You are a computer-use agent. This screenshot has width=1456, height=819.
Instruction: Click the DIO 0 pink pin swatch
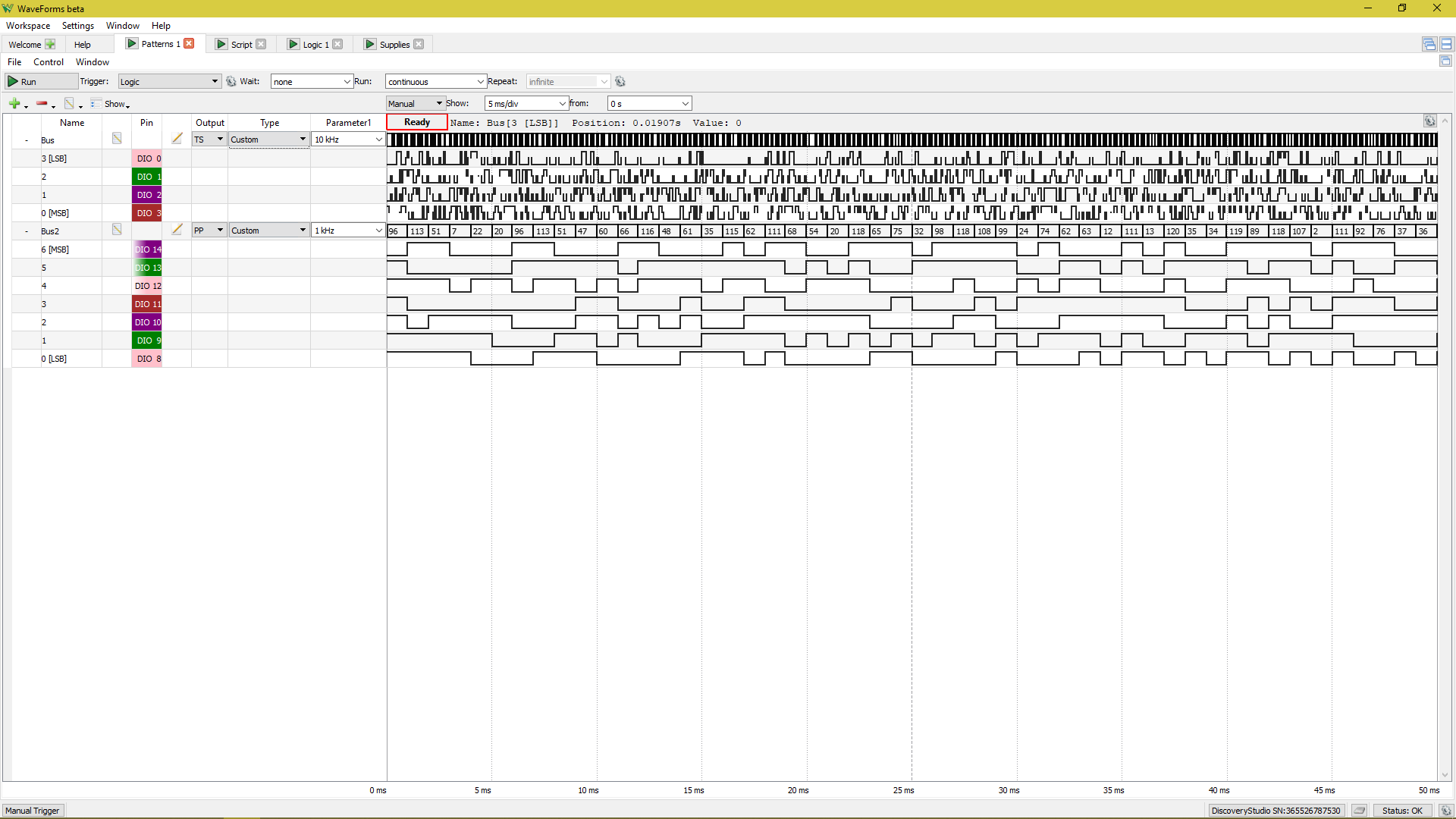coord(147,158)
